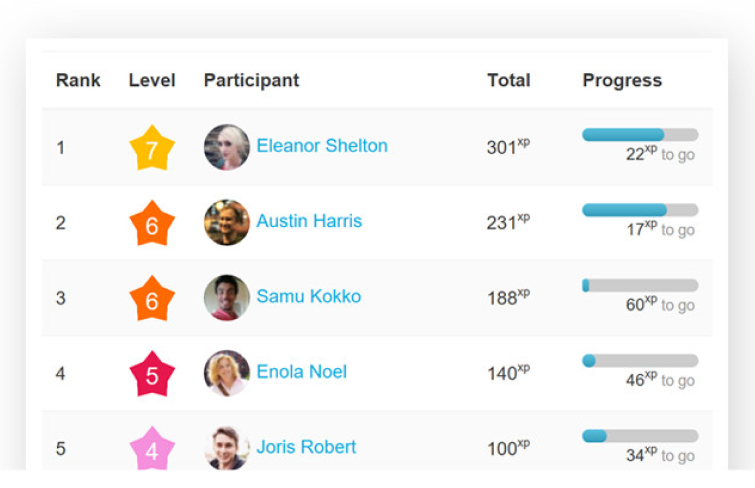This screenshot has height=488, width=755.
Task: Click the Rank column header
Action: point(78,81)
